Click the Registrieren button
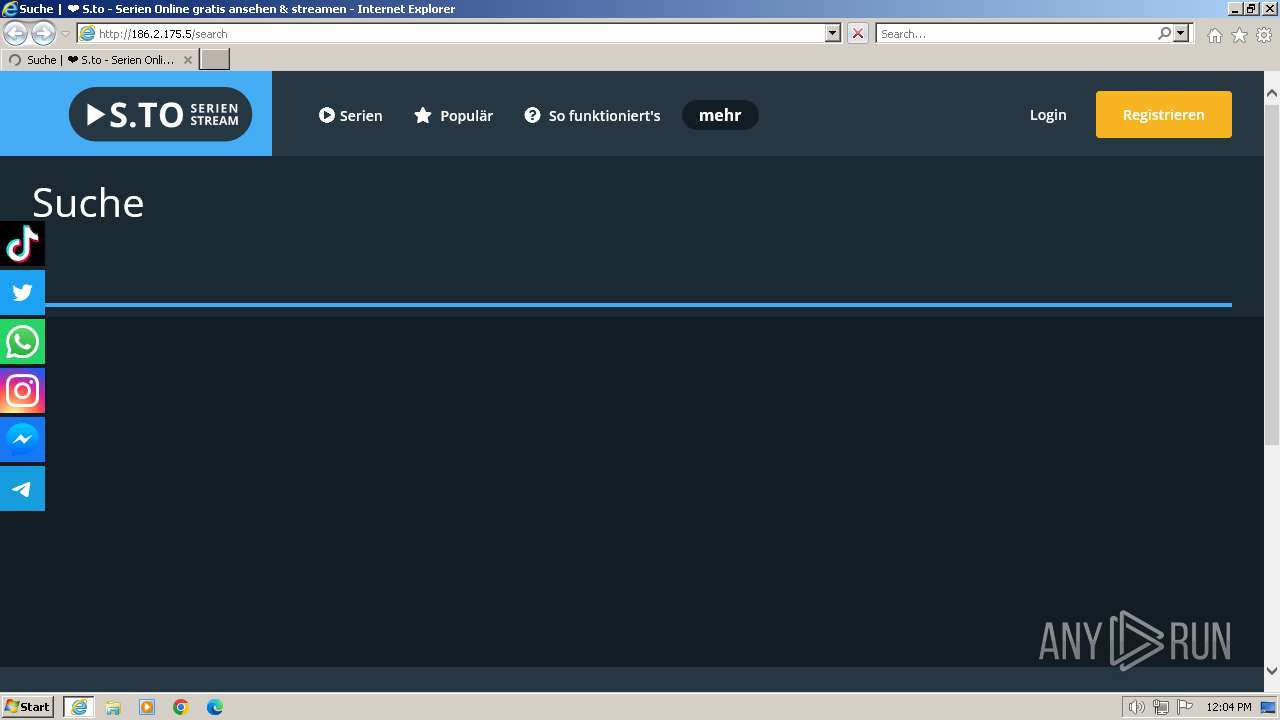 pos(1164,115)
